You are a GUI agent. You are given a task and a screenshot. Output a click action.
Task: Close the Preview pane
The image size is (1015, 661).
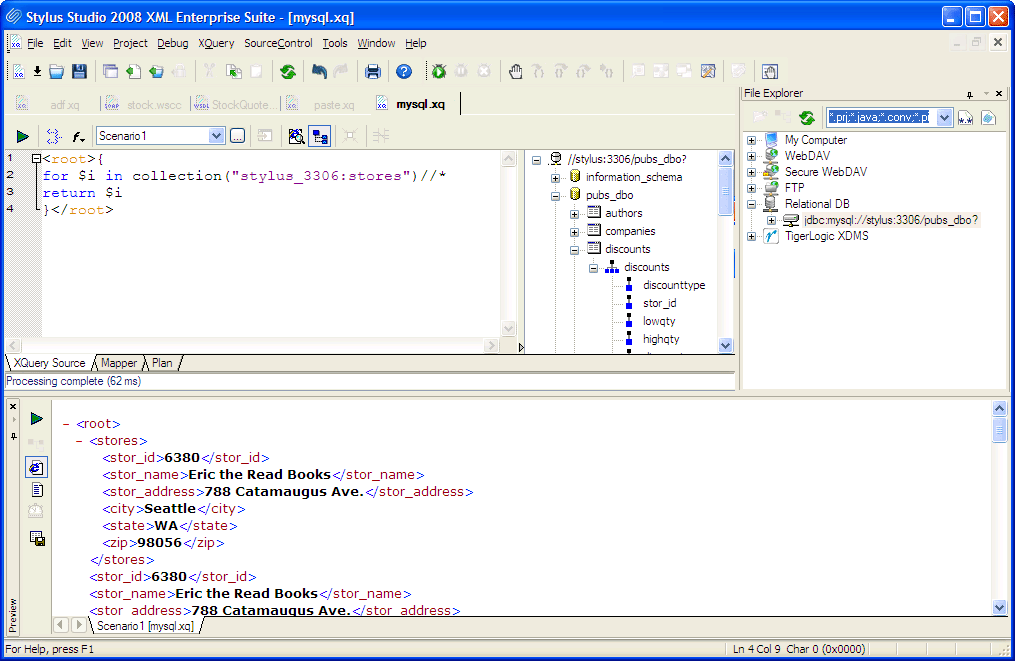pos(13,407)
